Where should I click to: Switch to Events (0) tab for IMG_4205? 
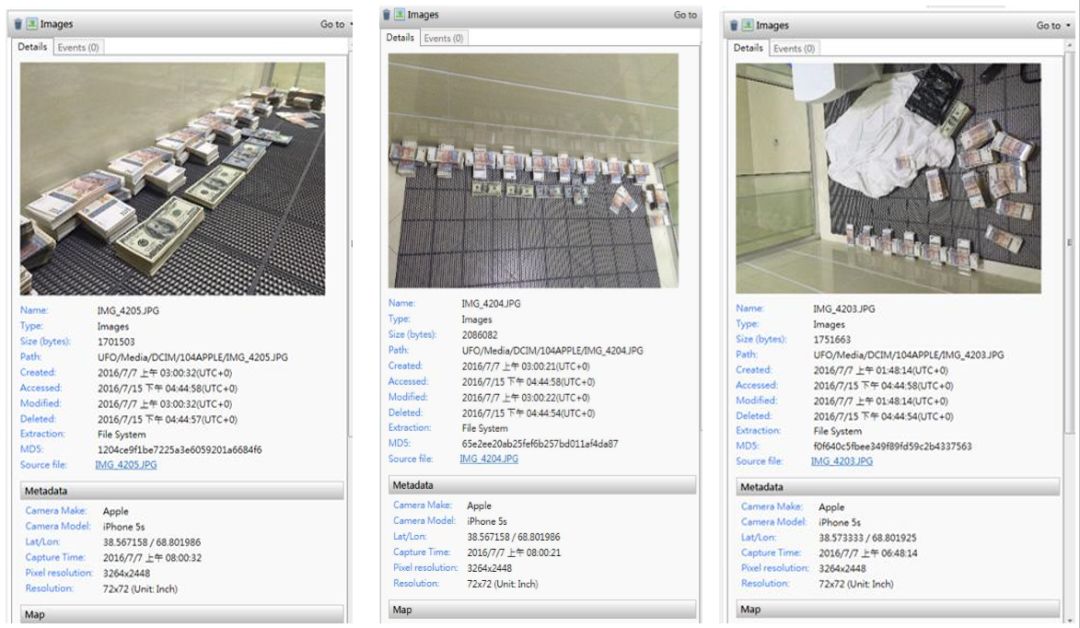[x=79, y=47]
